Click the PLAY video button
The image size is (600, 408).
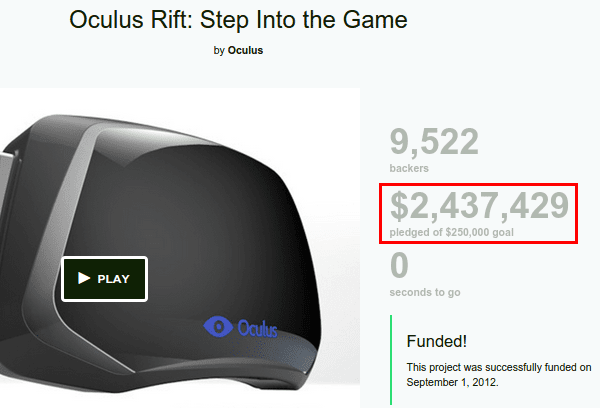[104, 279]
